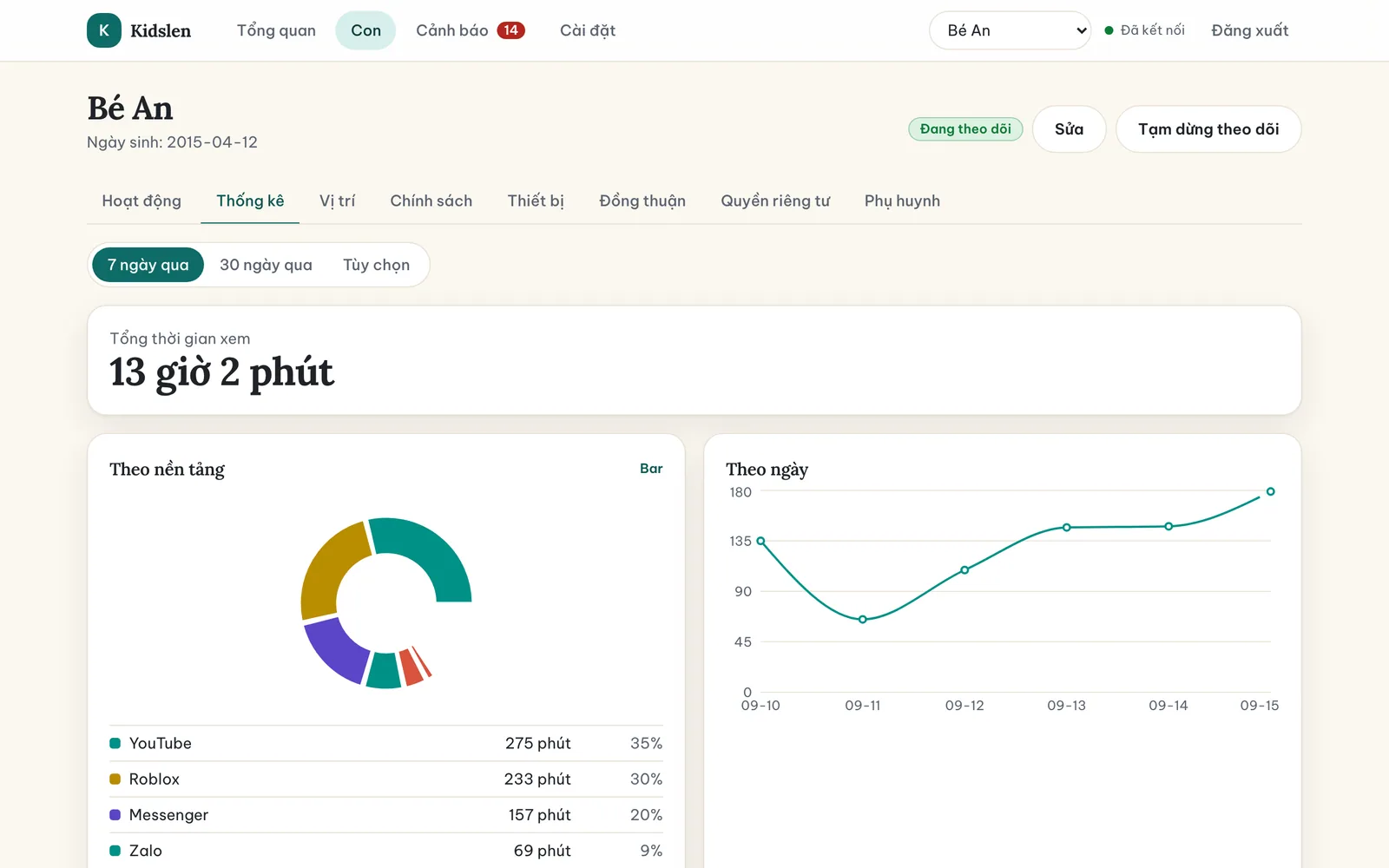This screenshot has width=1389, height=868.
Task: Toggle platform chart to Bar view
Action: click(x=651, y=469)
